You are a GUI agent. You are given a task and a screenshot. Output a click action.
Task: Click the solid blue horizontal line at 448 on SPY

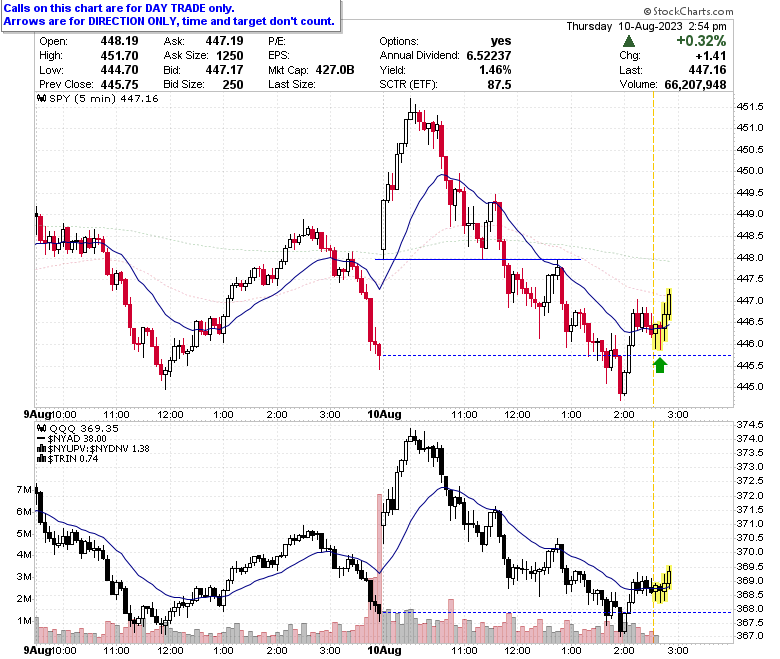(478, 259)
